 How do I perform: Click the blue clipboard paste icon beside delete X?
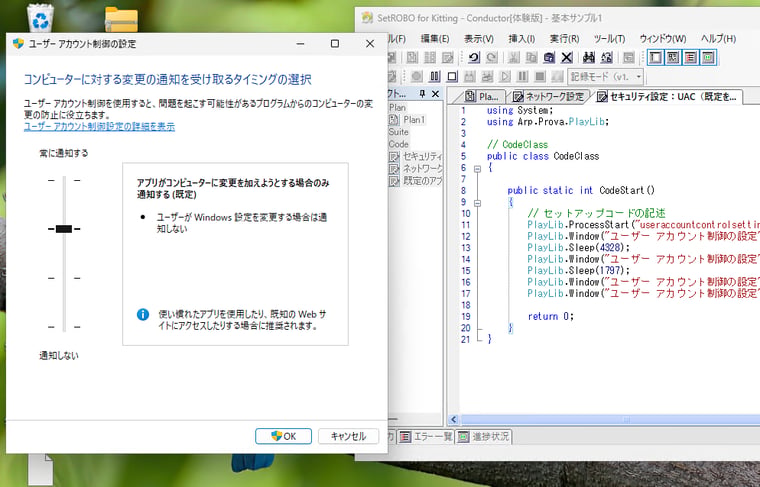(549, 58)
